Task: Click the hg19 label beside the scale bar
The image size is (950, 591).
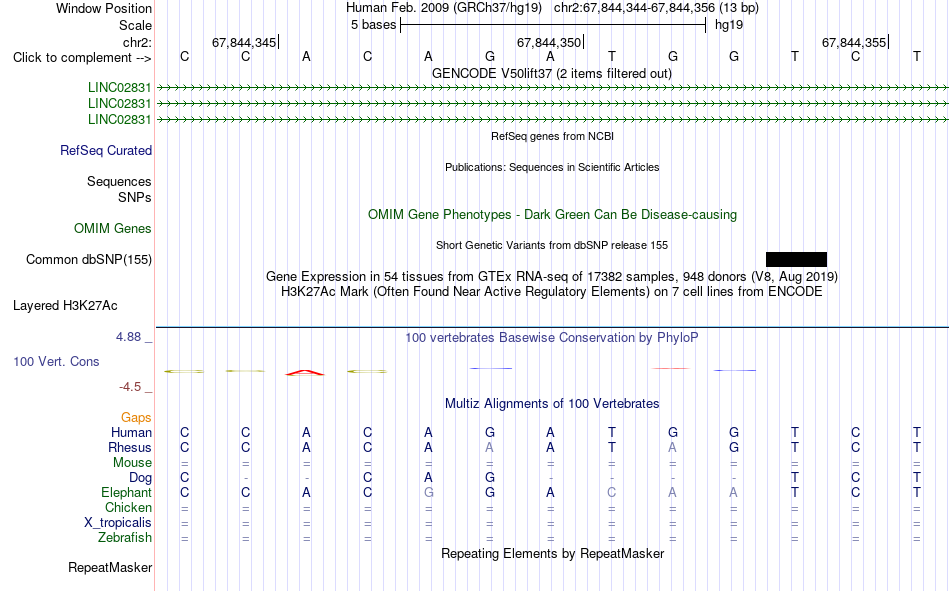Action: [x=729, y=25]
